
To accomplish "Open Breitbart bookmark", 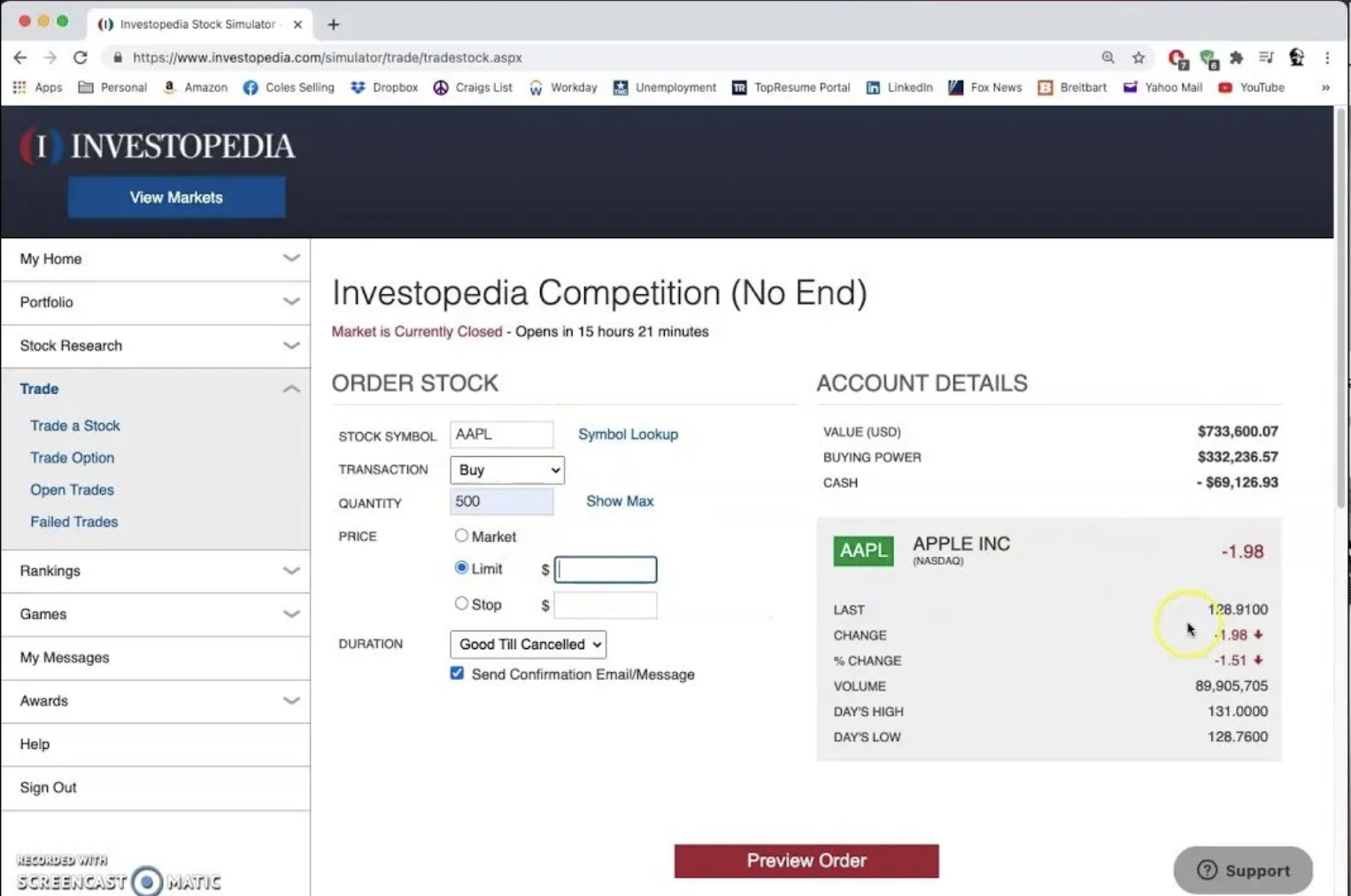I will click(1072, 88).
